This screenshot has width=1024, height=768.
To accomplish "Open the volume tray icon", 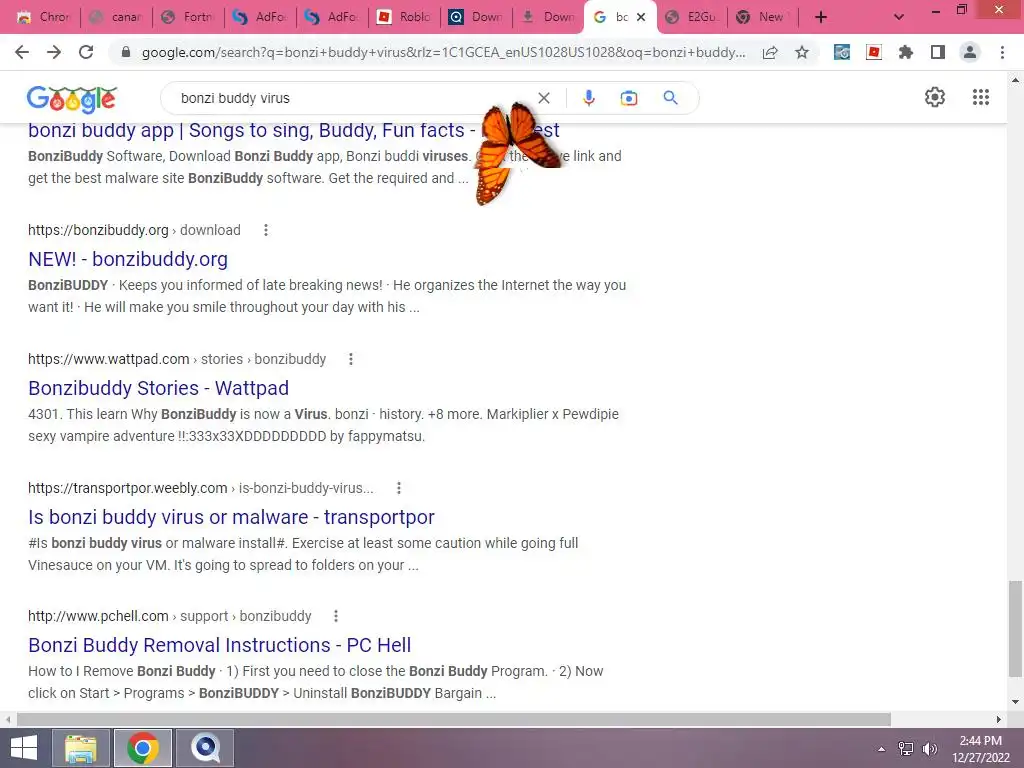I will point(929,749).
